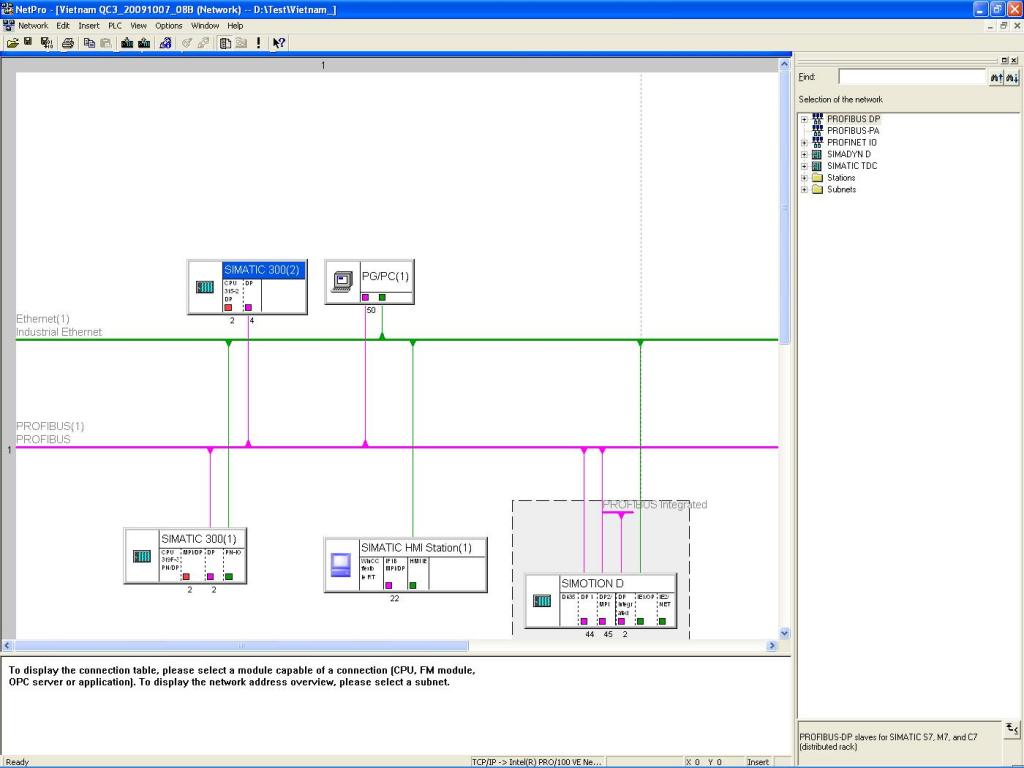The image size is (1024, 768).
Task: Click the magenta DP interface square on SIMATIC 300(1)
Action: [210, 577]
